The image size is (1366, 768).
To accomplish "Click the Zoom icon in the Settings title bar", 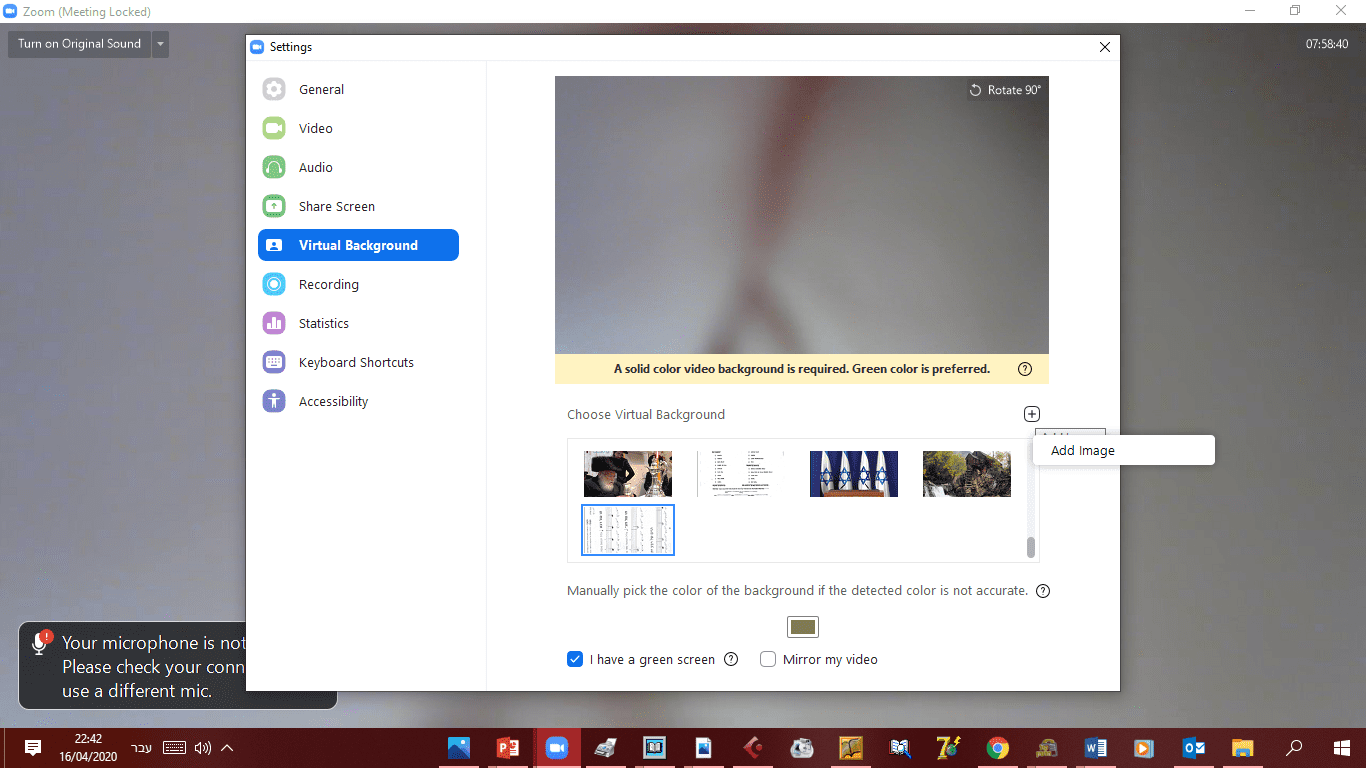I will 257,47.
